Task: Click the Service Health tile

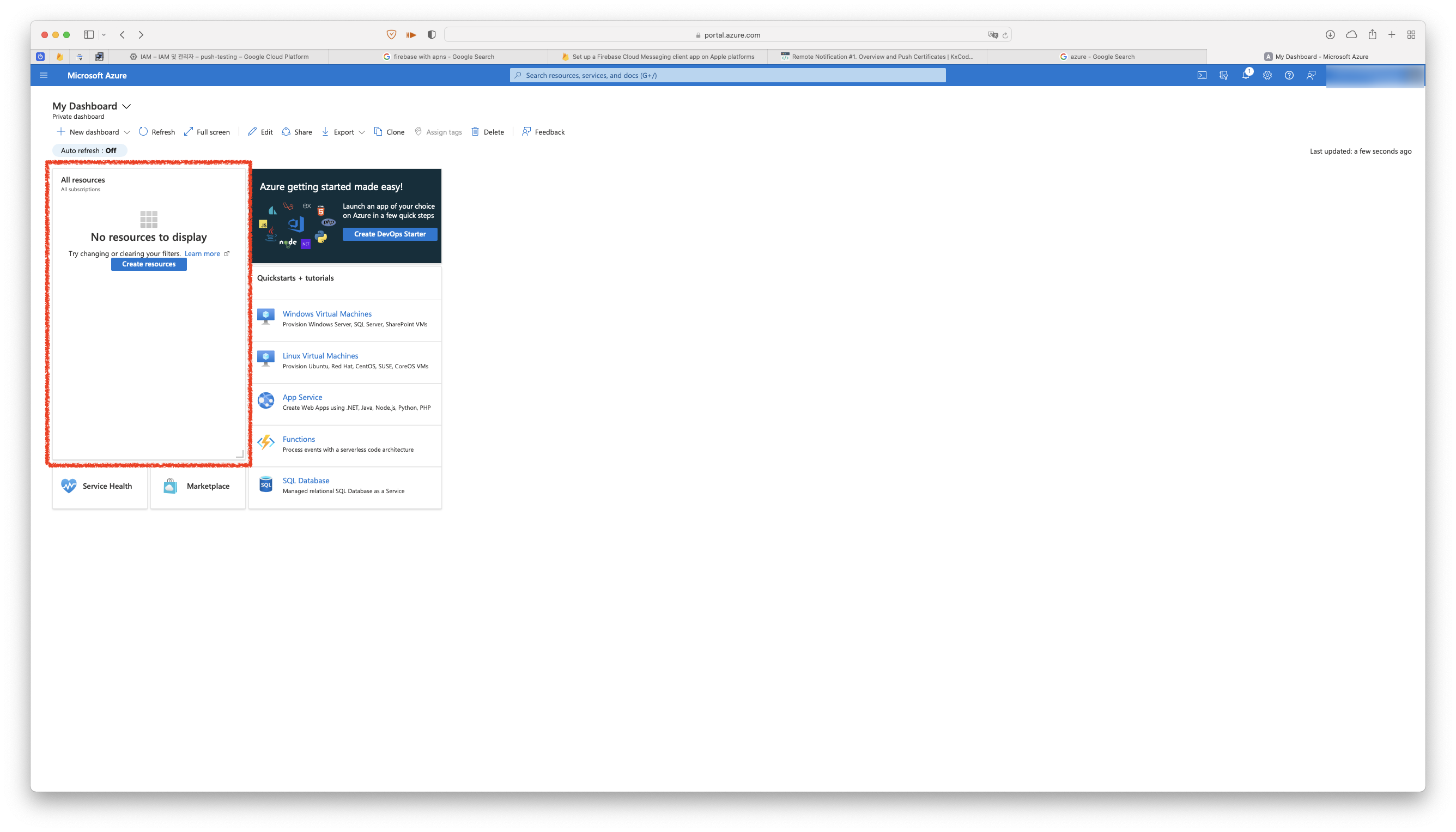Action: tap(99, 486)
